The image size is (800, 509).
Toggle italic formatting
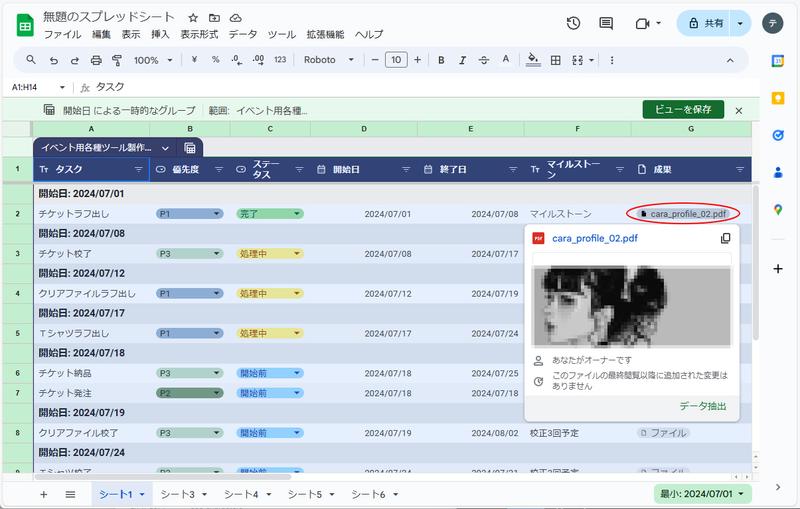tap(463, 60)
